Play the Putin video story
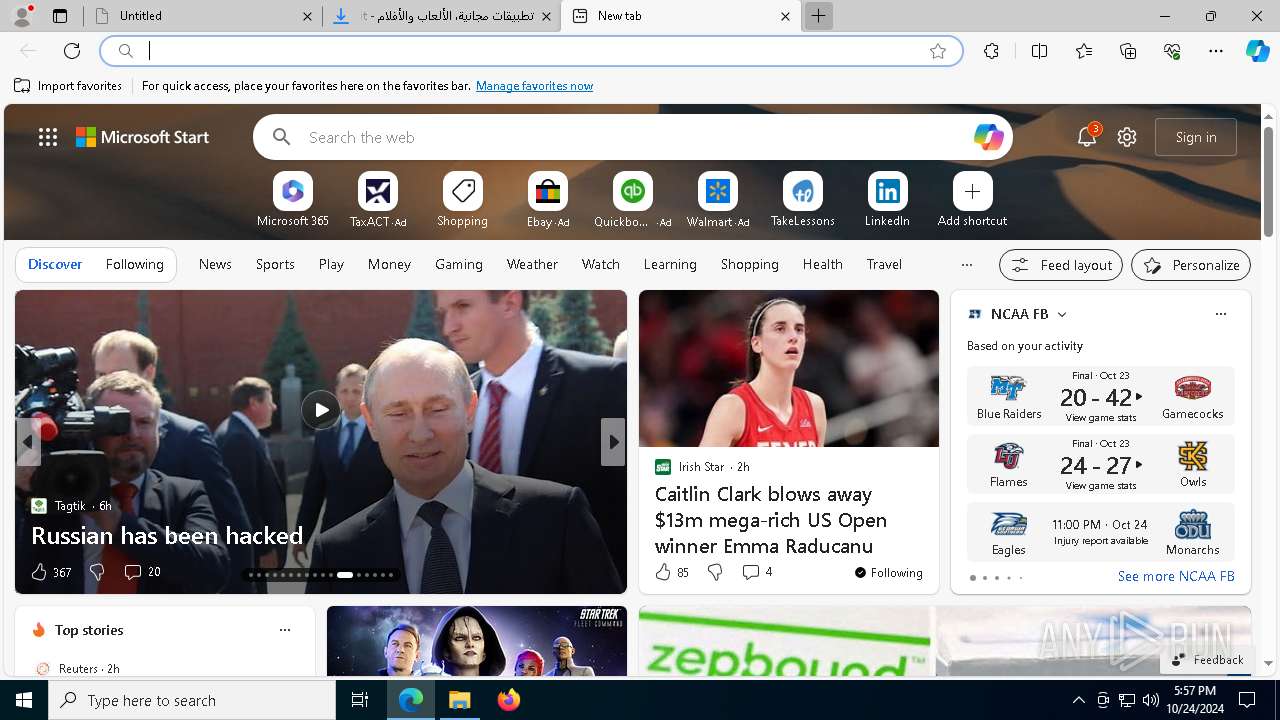The width and height of the screenshot is (1280, 720). (x=321, y=410)
